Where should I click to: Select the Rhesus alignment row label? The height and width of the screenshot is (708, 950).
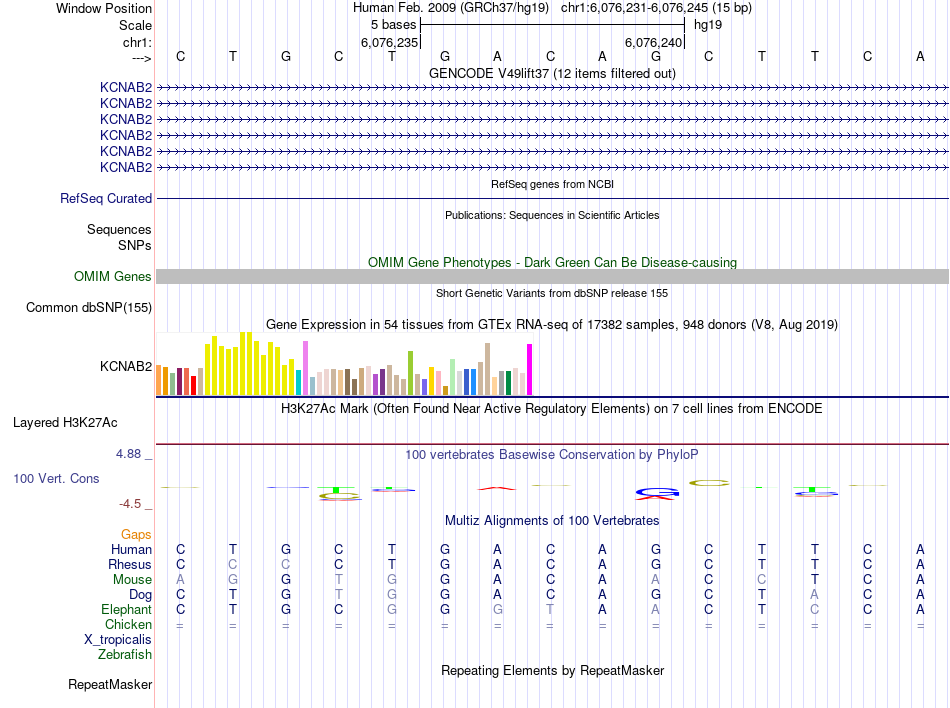point(130,564)
